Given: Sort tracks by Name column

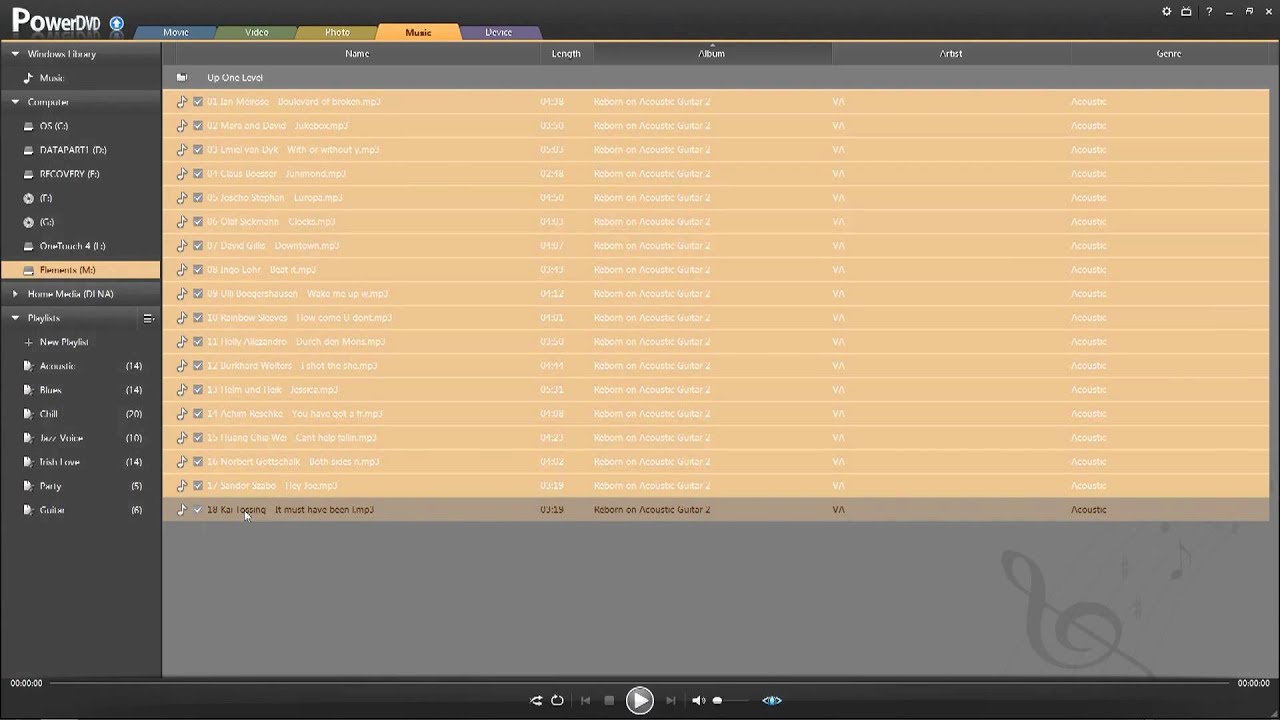Looking at the screenshot, I should coord(357,54).
